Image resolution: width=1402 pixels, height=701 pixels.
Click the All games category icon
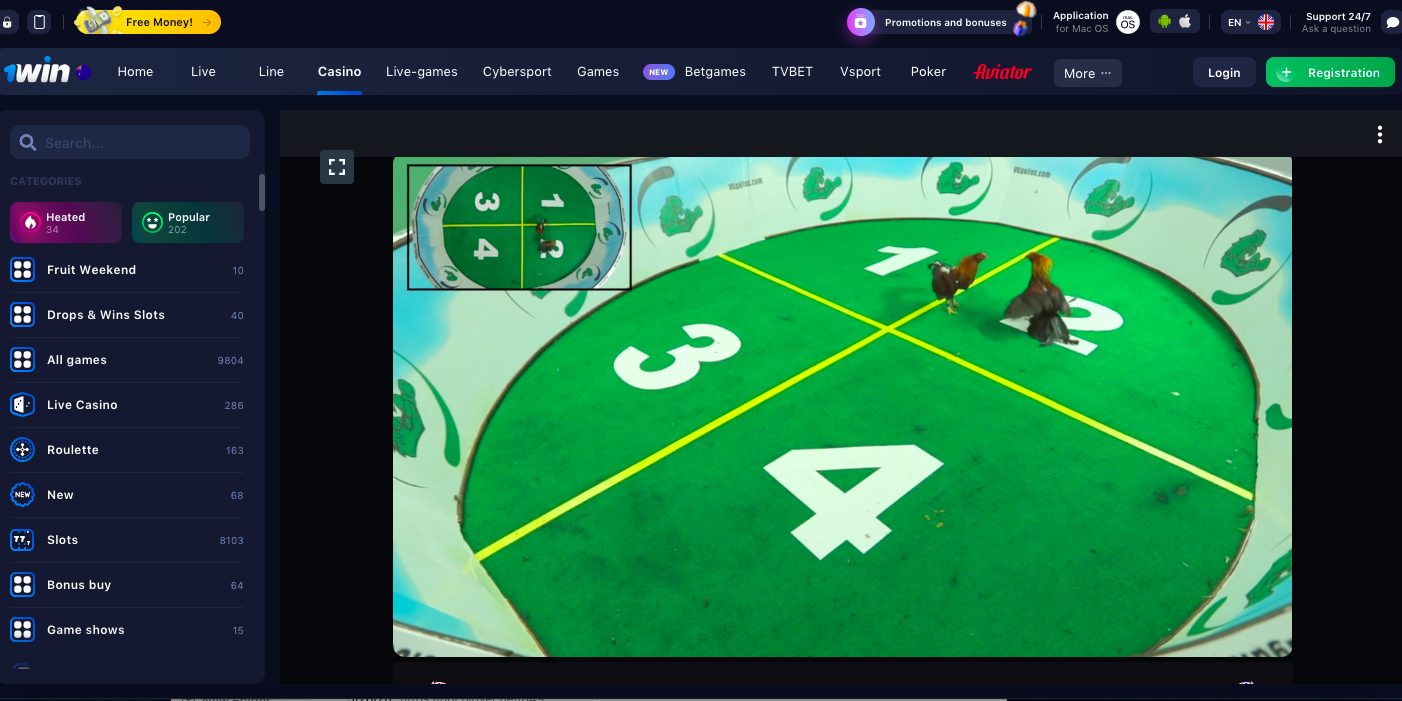coord(22,360)
